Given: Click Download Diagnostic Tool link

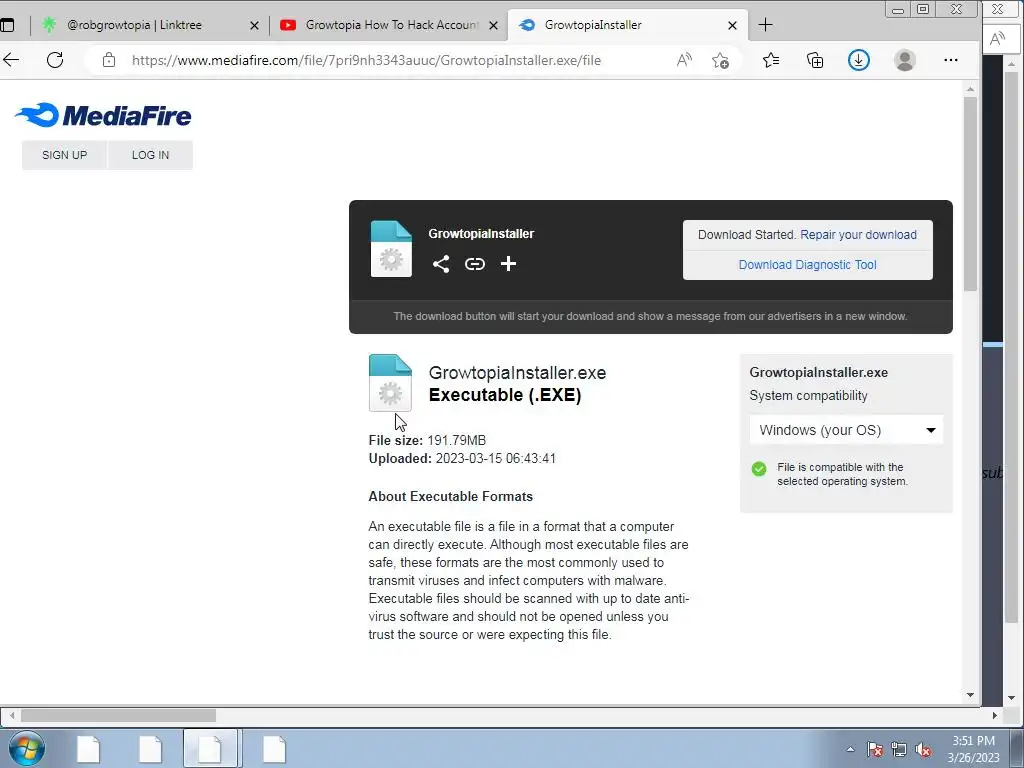Looking at the screenshot, I should pos(807,264).
